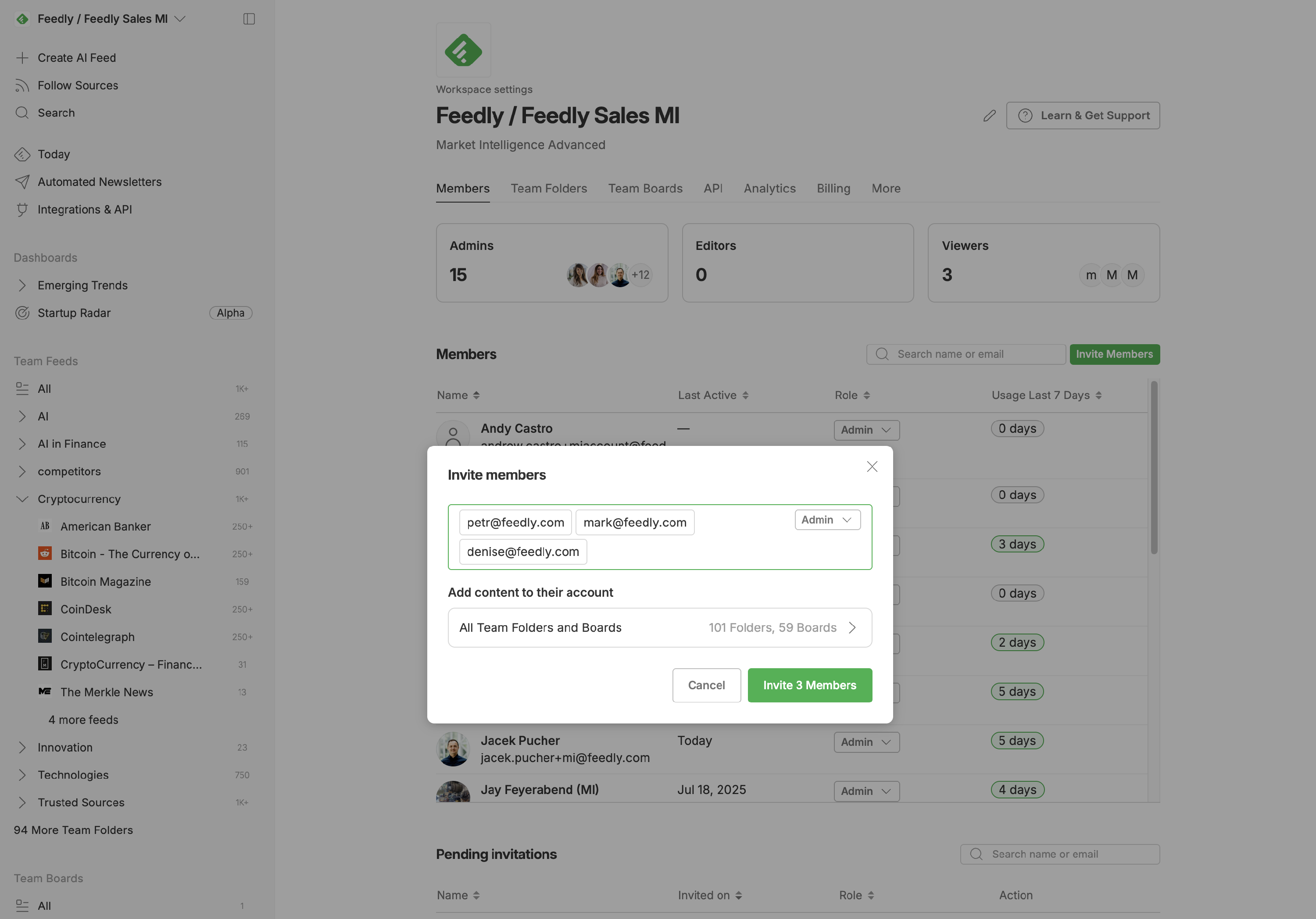Expand the Technologies folder
This screenshot has height=919, width=1316.
(x=22, y=775)
